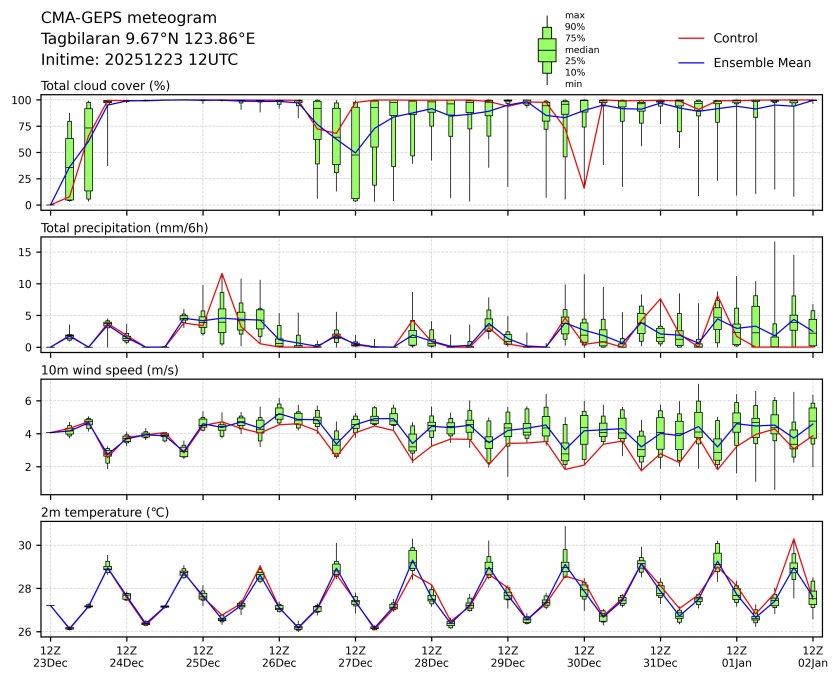The height and width of the screenshot is (680, 839).
Task: Select the "Total cloud cover (%)" panel title
Action: tap(105, 85)
